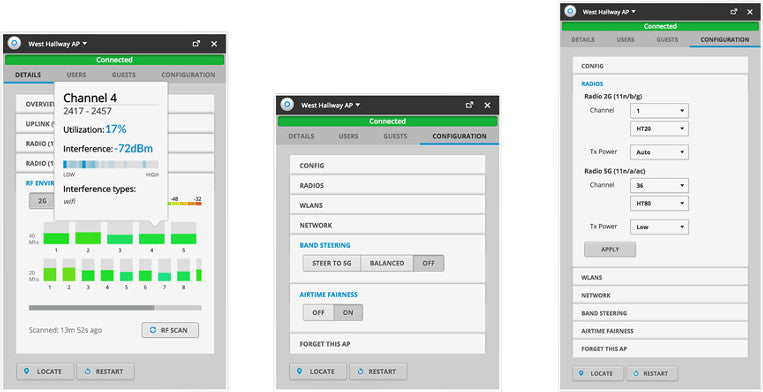Open Users tab in middle window
The width and height of the screenshot is (763, 392).
coord(348,136)
